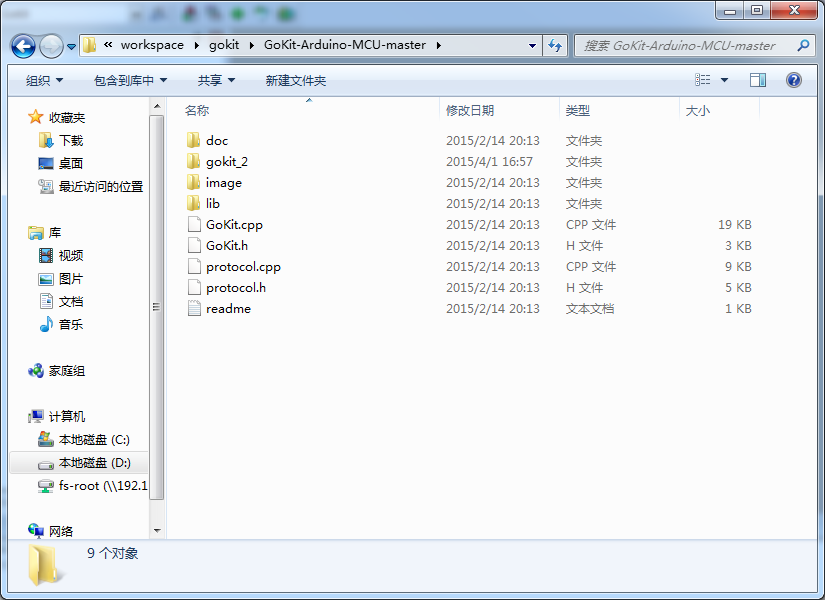Image resolution: width=825 pixels, height=600 pixels.
Task: Click navigation pane scrollbar down arrow
Action: pos(157,531)
